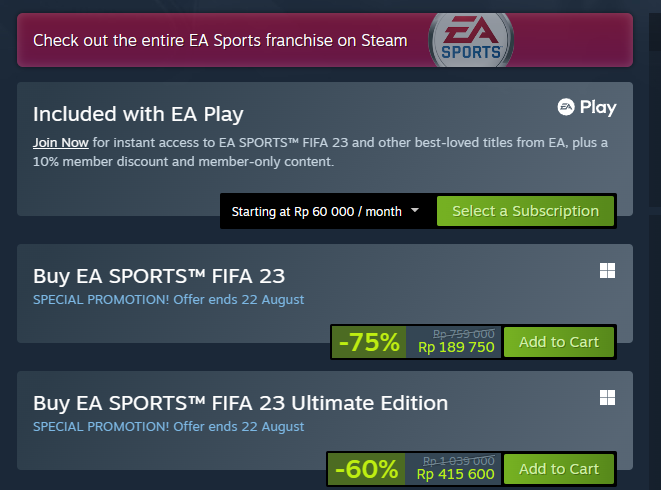This screenshot has height=490, width=661.
Task: Click the Buy EA SPORTS FIFA 23 heading
Action: (159, 277)
